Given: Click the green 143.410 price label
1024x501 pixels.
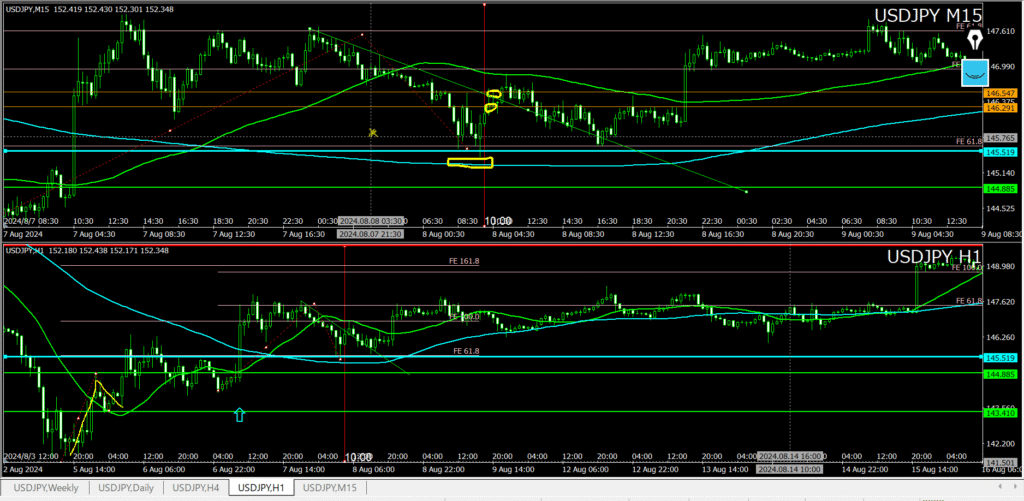Looking at the screenshot, I should 1001,411.
